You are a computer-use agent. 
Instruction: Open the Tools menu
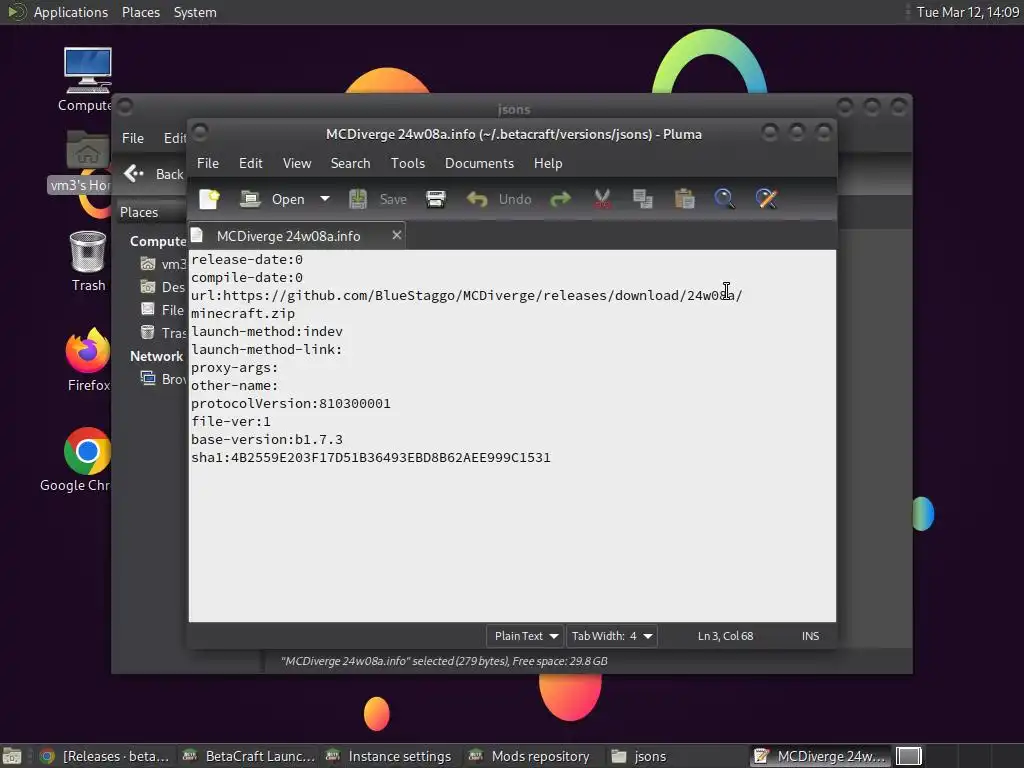click(408, 163)
